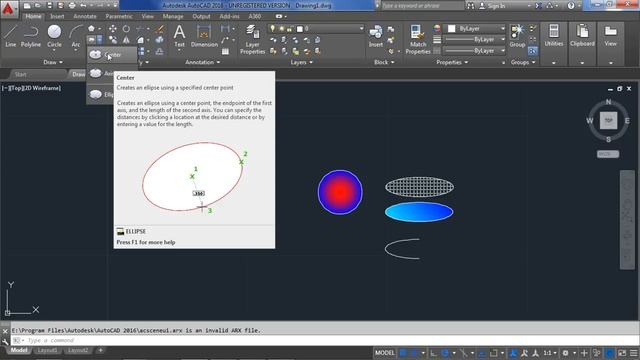The image size is (640, 360).
Task: Open the ellipse flyout dropdown arrow
Action: 100,40
